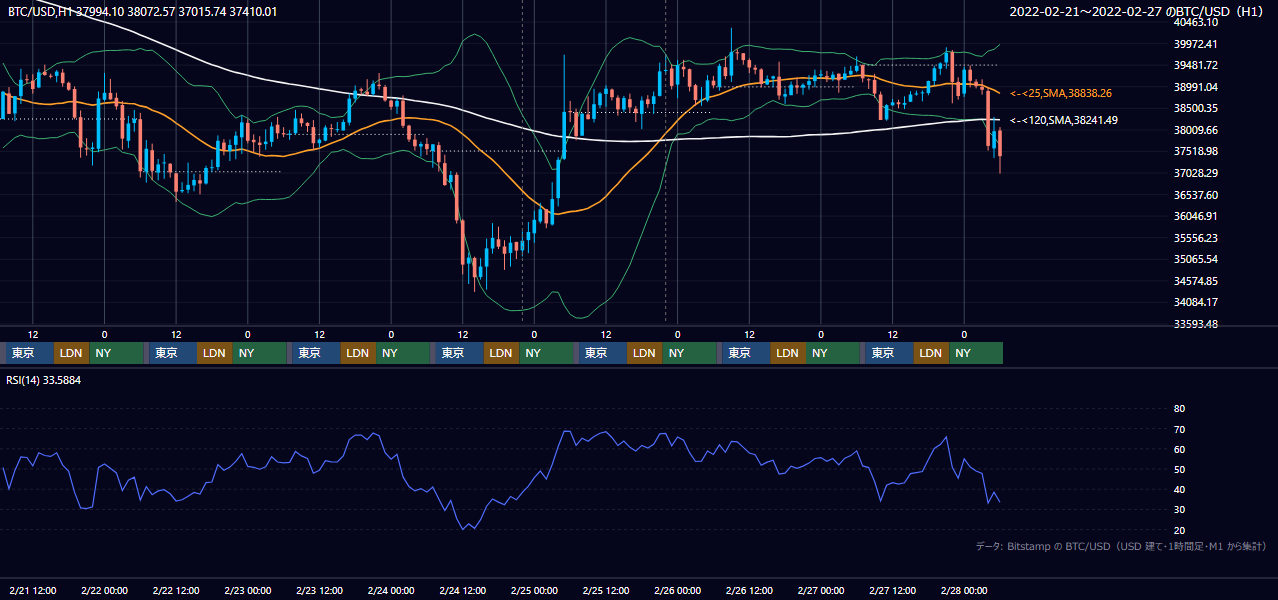Select the 120 SMA 38241.49 label

tap(1063, 120)
